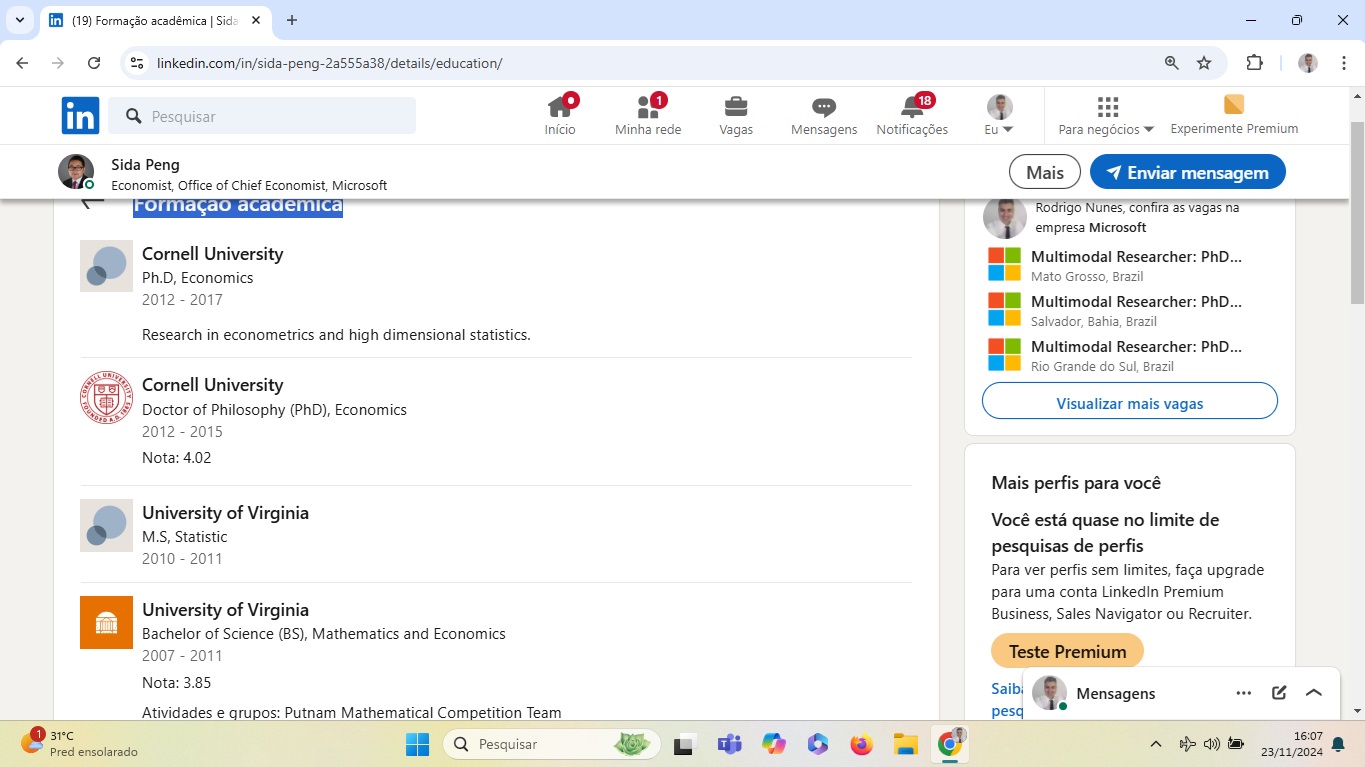Click the browser forward arrow
The width and height of the screenshot is (1365, 767).
pyautogui.click(x=58, y=63)
